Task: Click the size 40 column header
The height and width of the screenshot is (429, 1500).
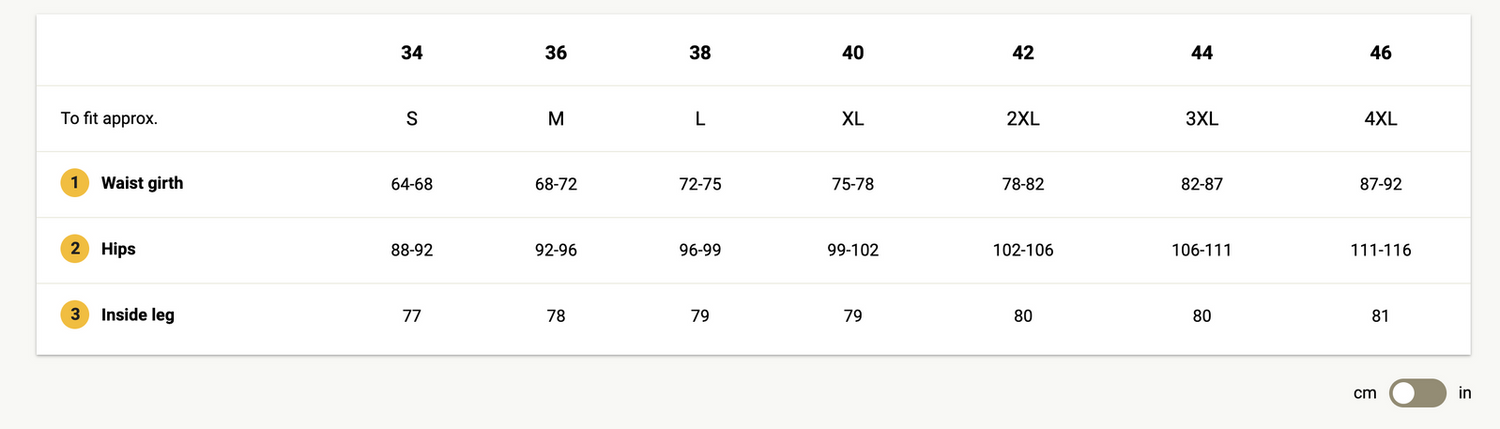Action: click(853, 53)
